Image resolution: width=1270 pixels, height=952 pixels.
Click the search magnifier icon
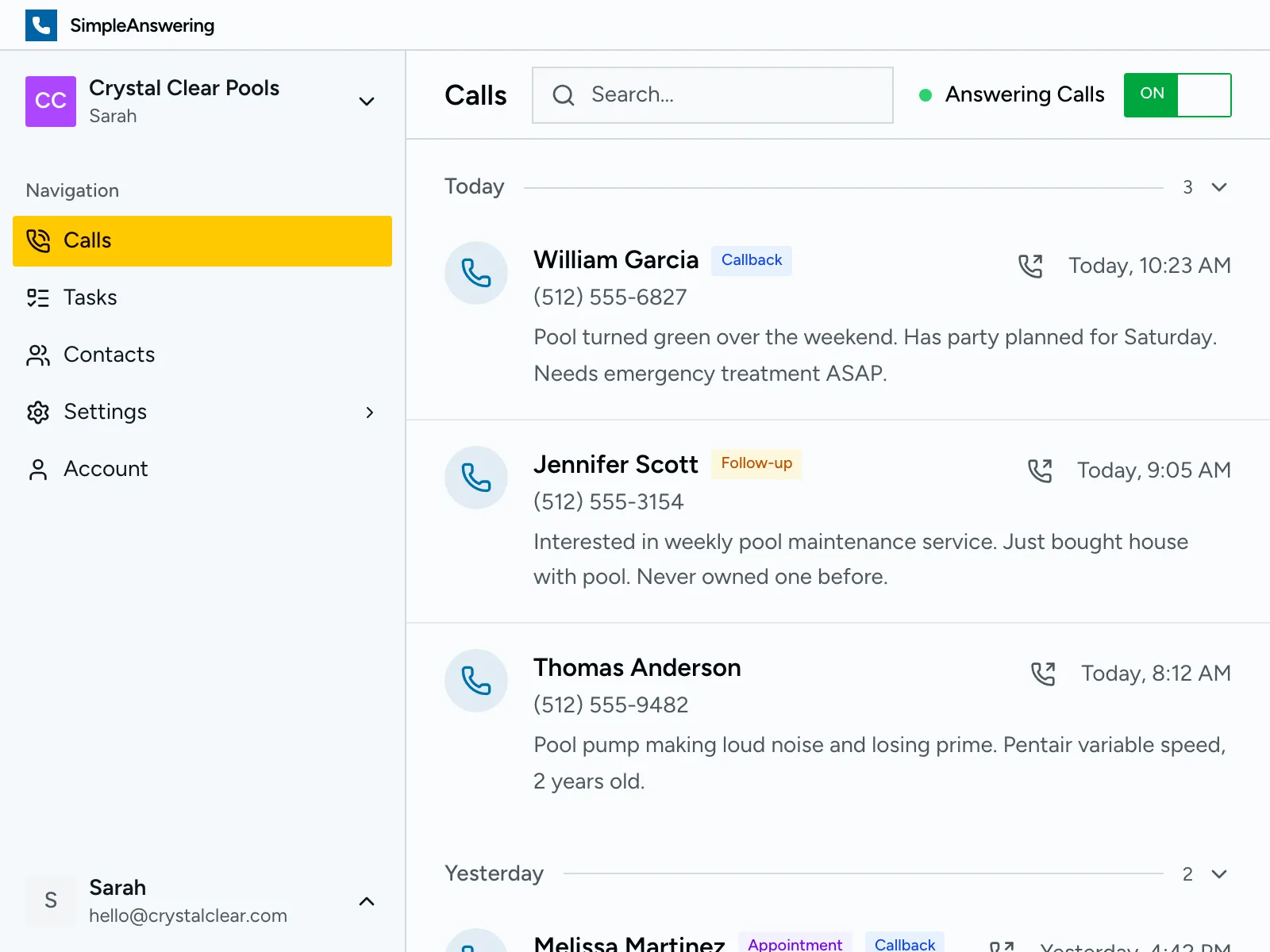point(563,95)
